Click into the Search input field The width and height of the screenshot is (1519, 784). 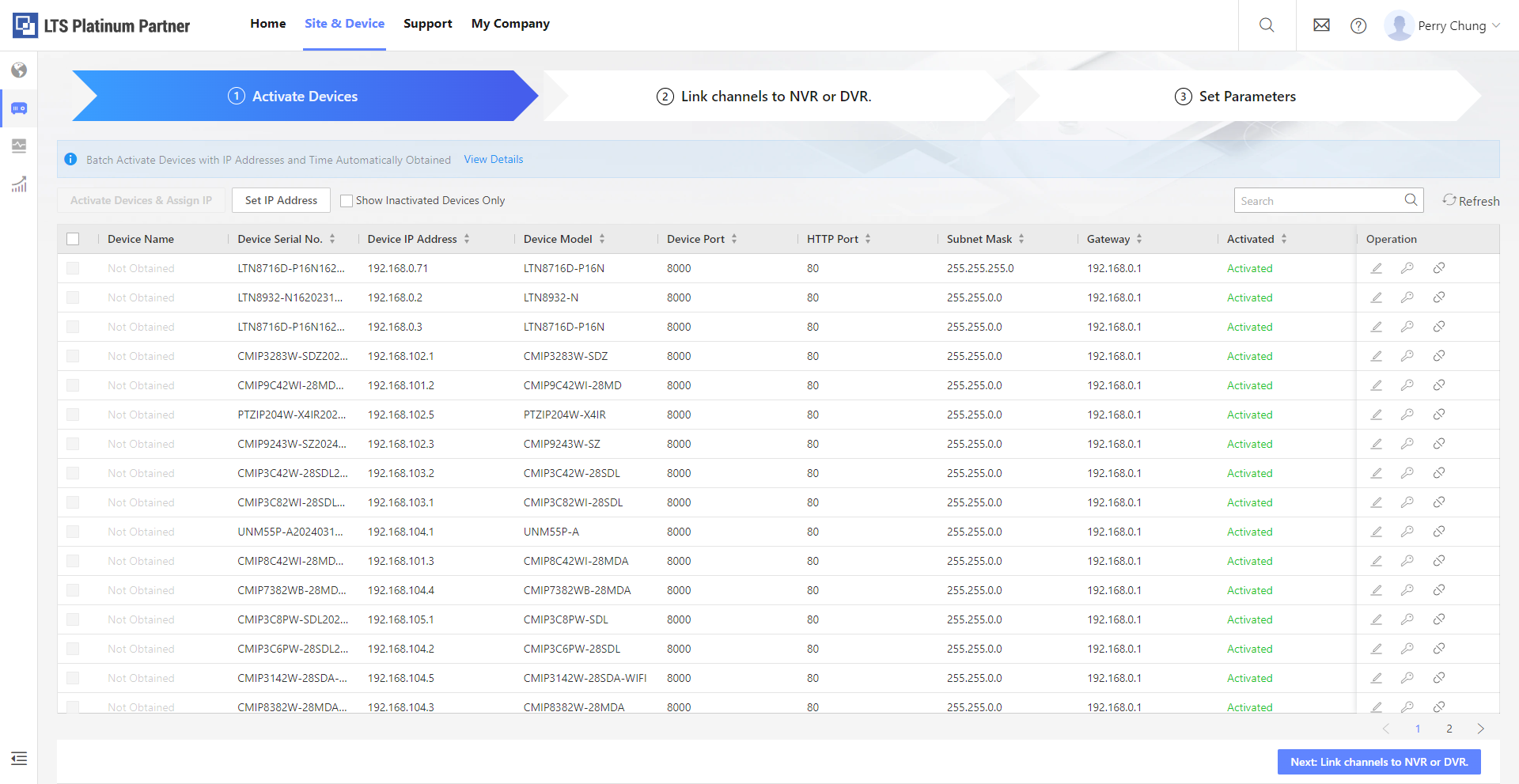[x=1317, y=201]
